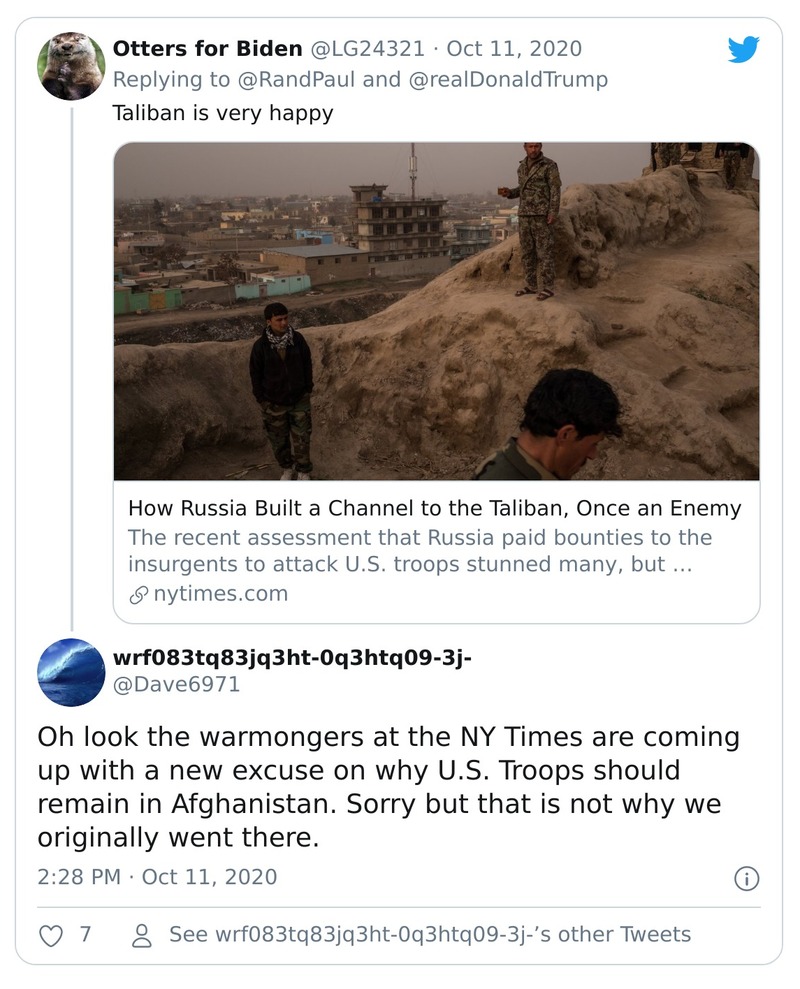Like the tweet with heart icon

point(49,935)
